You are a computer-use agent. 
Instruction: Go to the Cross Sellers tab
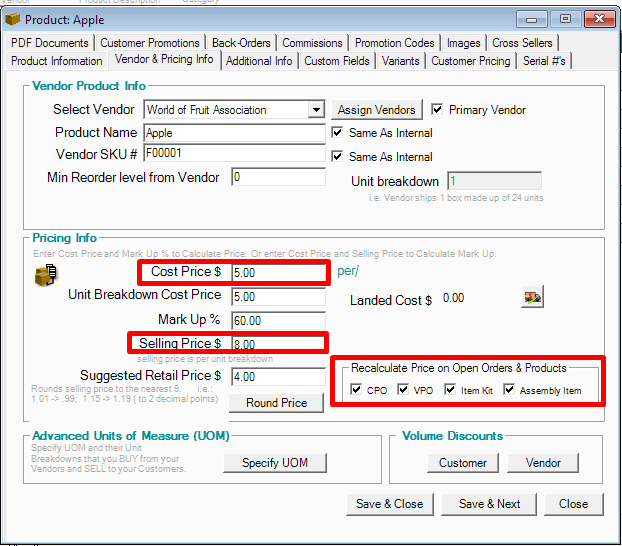point(522,43)
